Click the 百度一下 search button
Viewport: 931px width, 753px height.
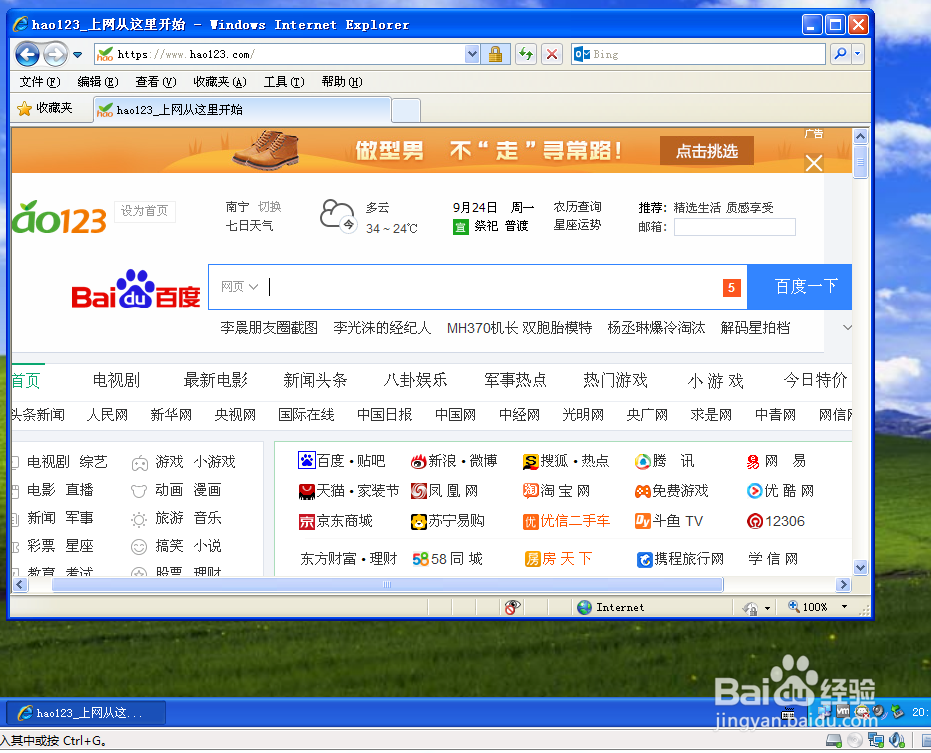(799, 286)
